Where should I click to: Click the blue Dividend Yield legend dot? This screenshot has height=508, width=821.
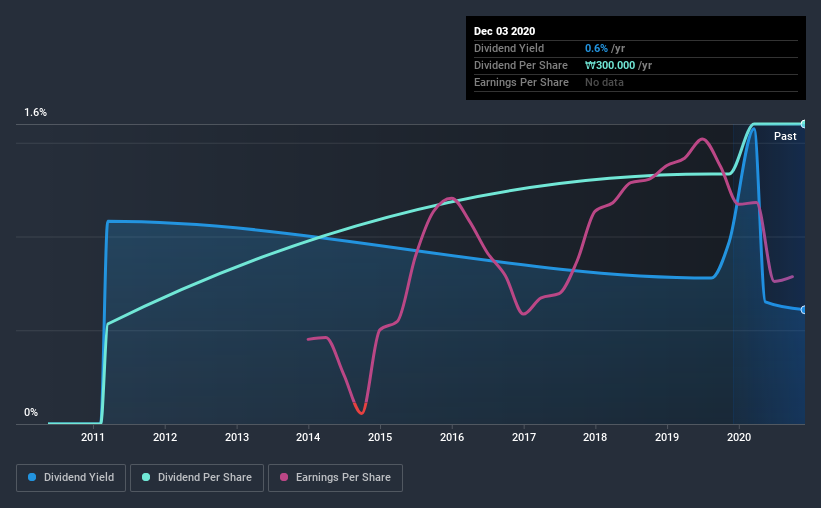pyautogui.click(x=32, y=477)
